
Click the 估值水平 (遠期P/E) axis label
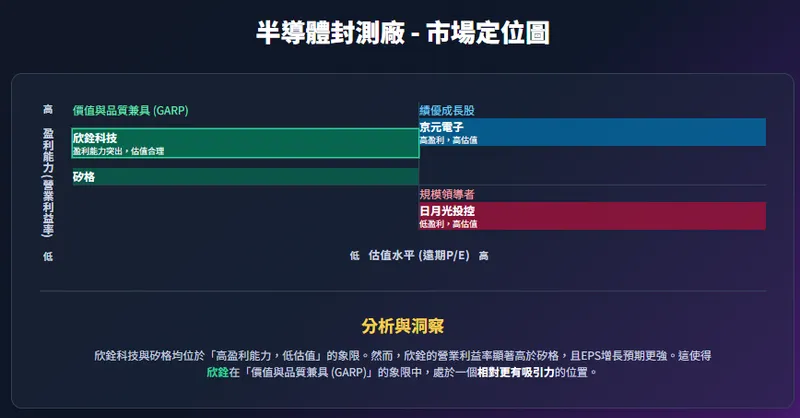coord(418,255)
